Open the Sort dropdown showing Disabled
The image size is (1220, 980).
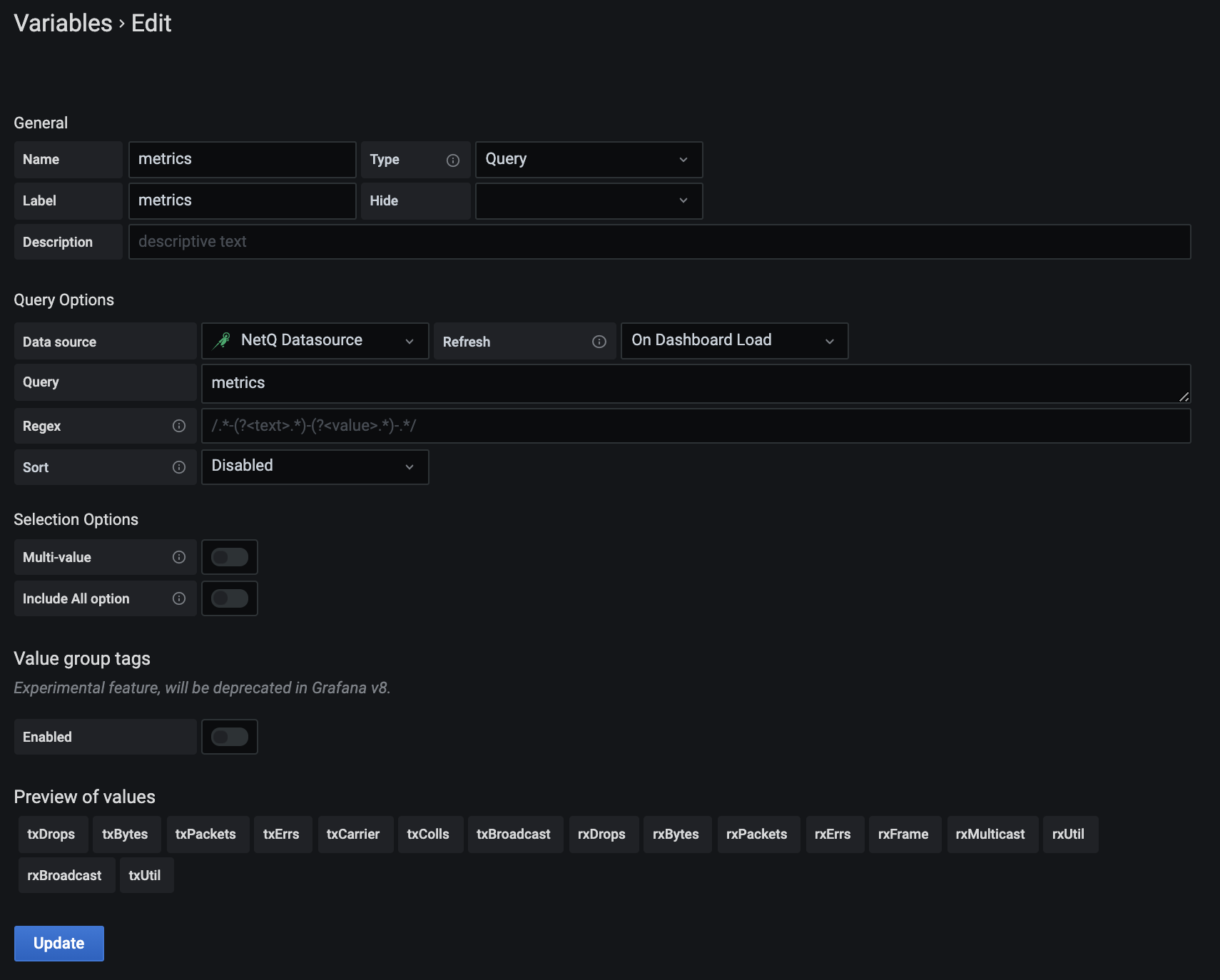tap(315, 467)
